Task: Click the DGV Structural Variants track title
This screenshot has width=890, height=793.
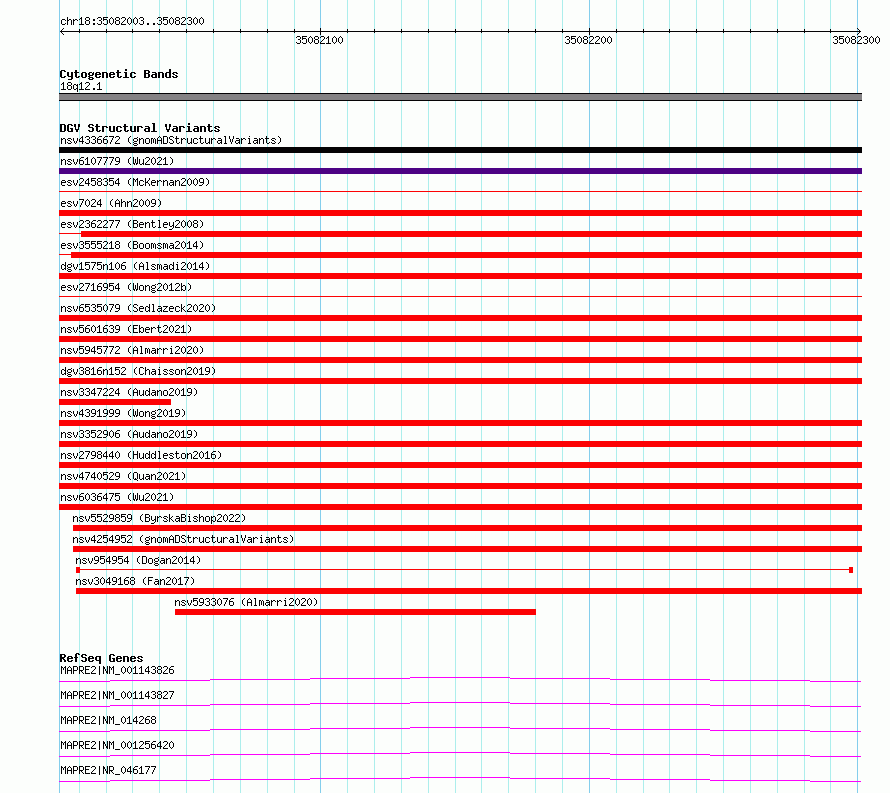Action: click(x=140, y=128)
